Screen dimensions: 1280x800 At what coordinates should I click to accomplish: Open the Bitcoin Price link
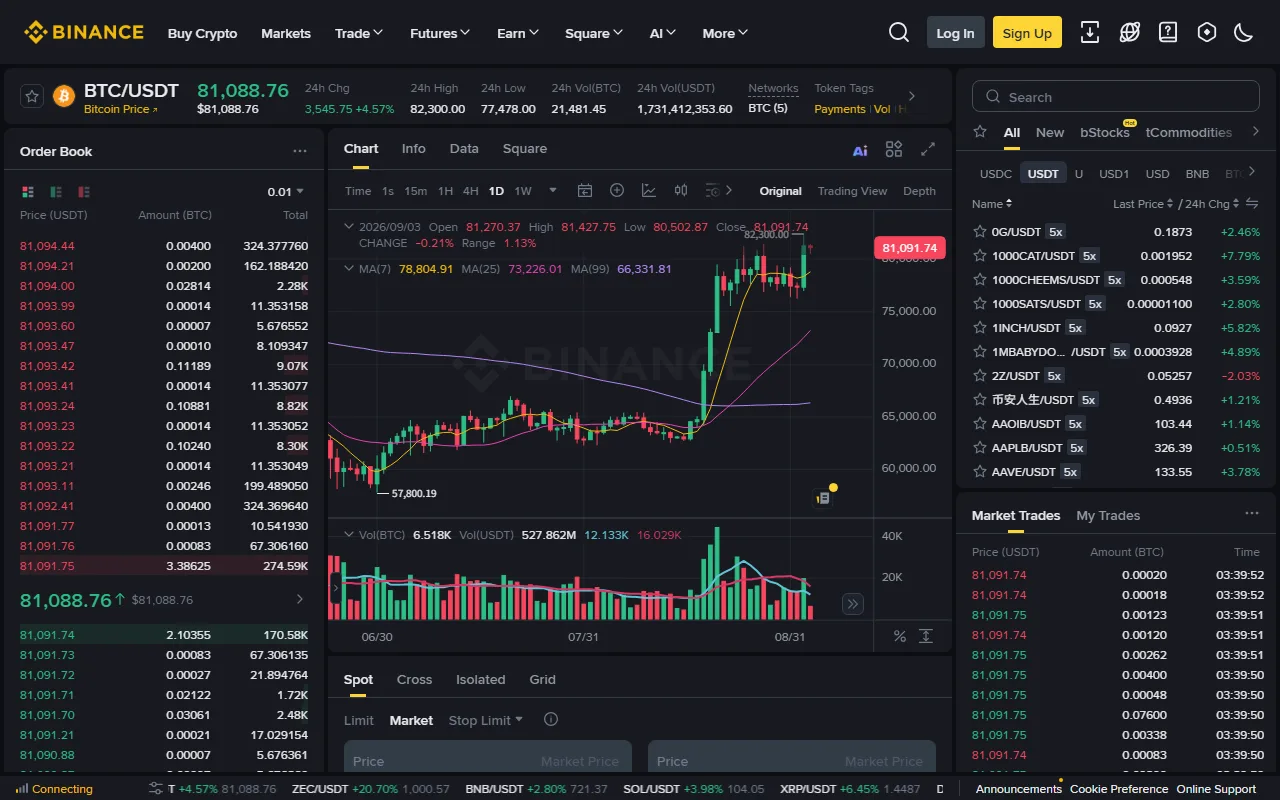click(x=120, y=110)
